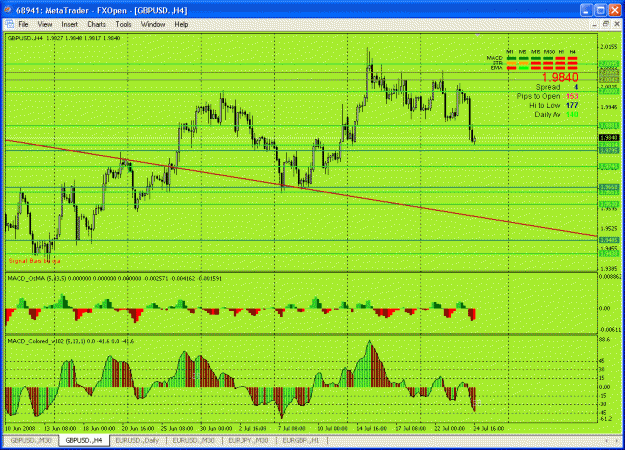Click the black 1.9840 current price axis label
The width and height of the screenshot is (625, 450).
pos(609,138)
